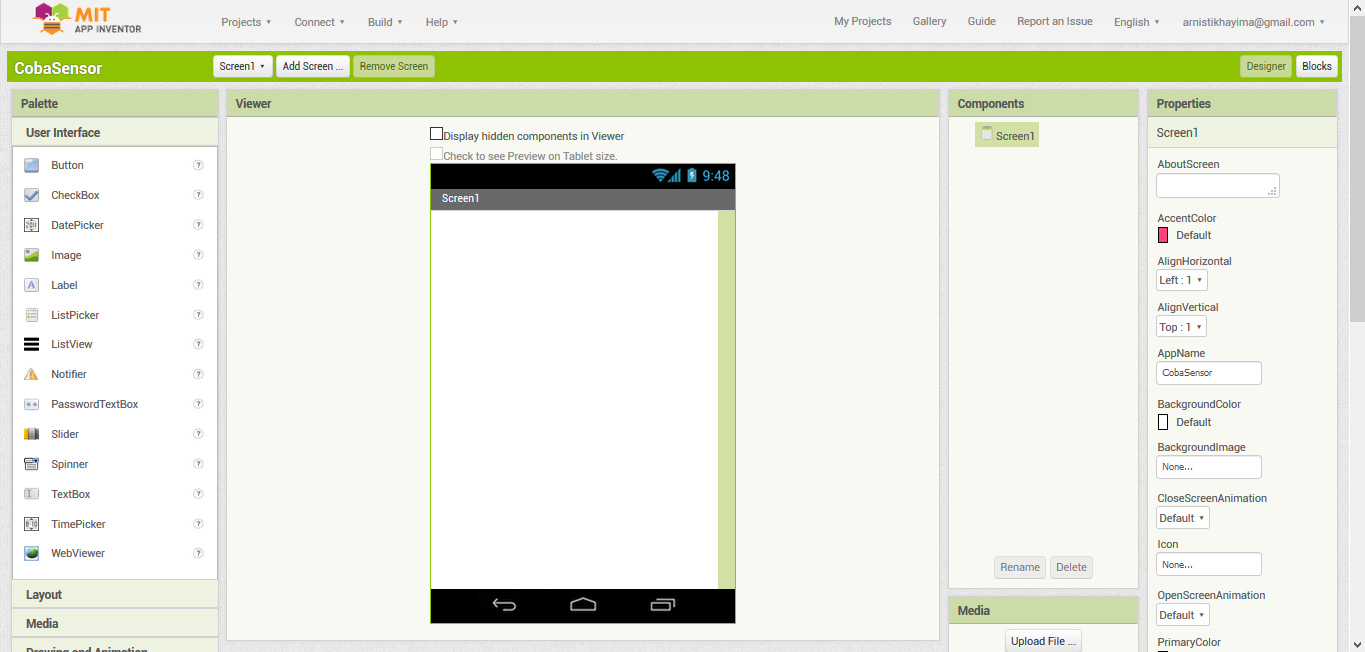Screen dimensions: 1365x652
Task: Switch to the Blocks editor view
Action: (x=1316, y=66)
